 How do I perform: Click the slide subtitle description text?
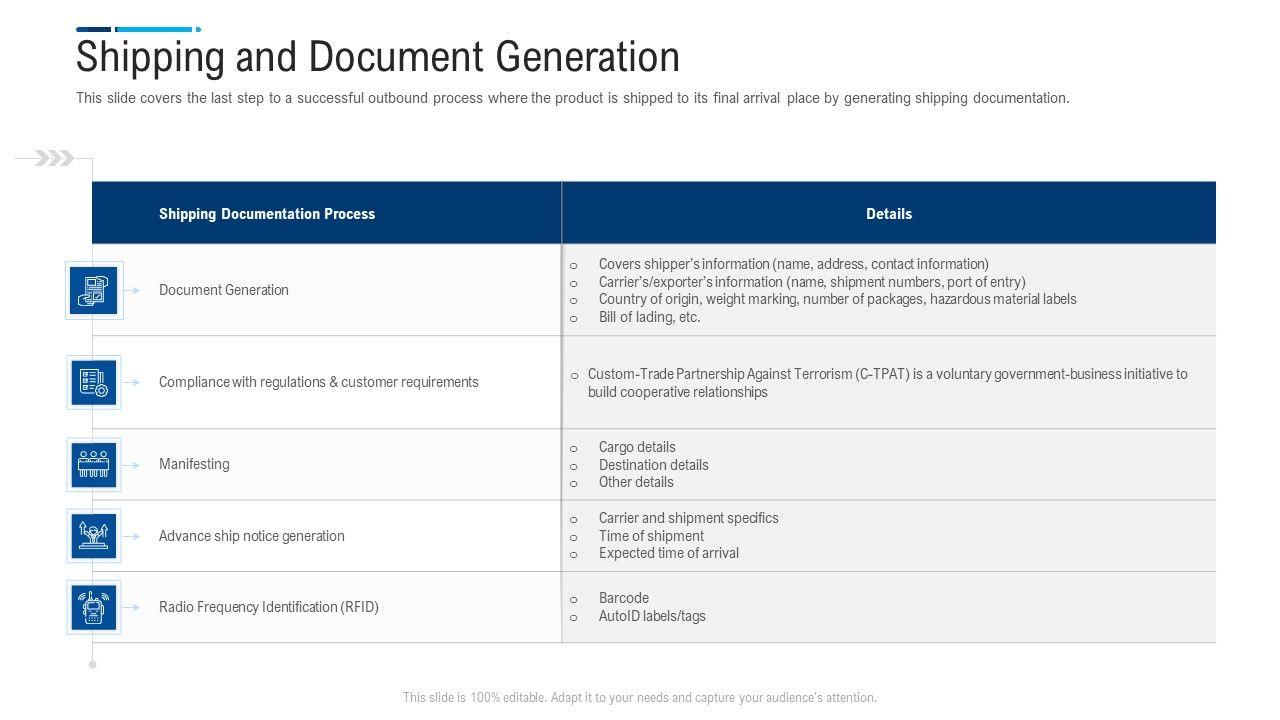[572, 98]
